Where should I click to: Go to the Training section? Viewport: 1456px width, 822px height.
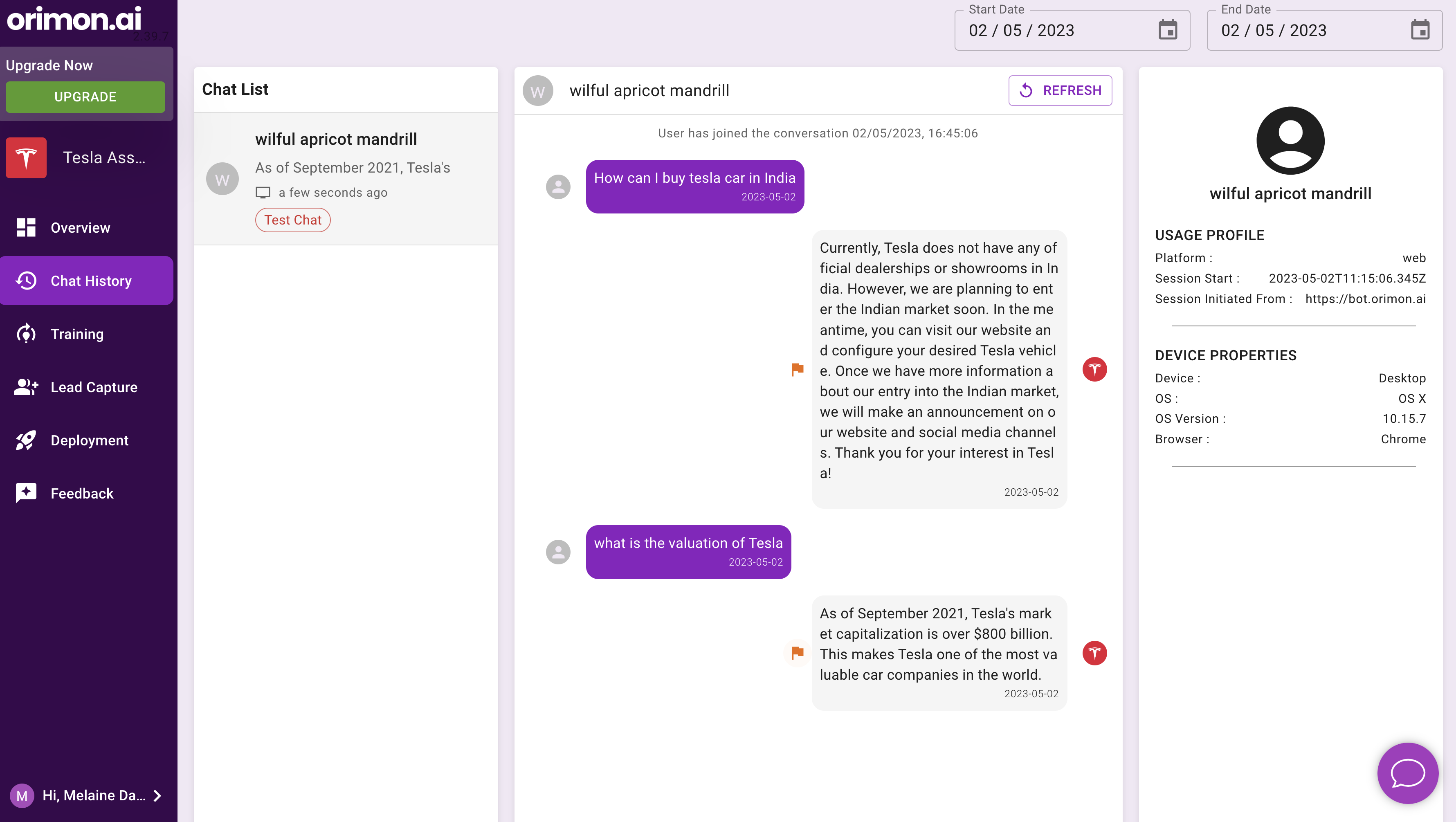tap(77, 334)
